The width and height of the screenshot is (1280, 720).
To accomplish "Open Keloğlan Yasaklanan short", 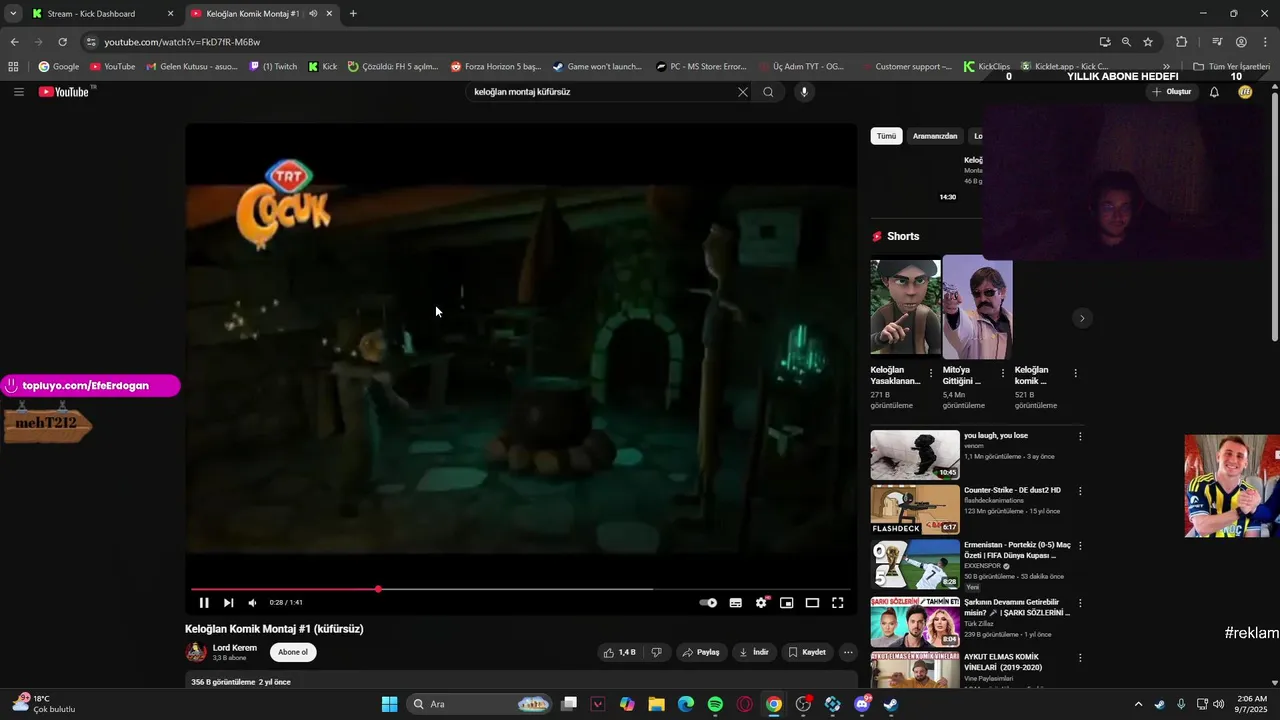I will 905,306.
